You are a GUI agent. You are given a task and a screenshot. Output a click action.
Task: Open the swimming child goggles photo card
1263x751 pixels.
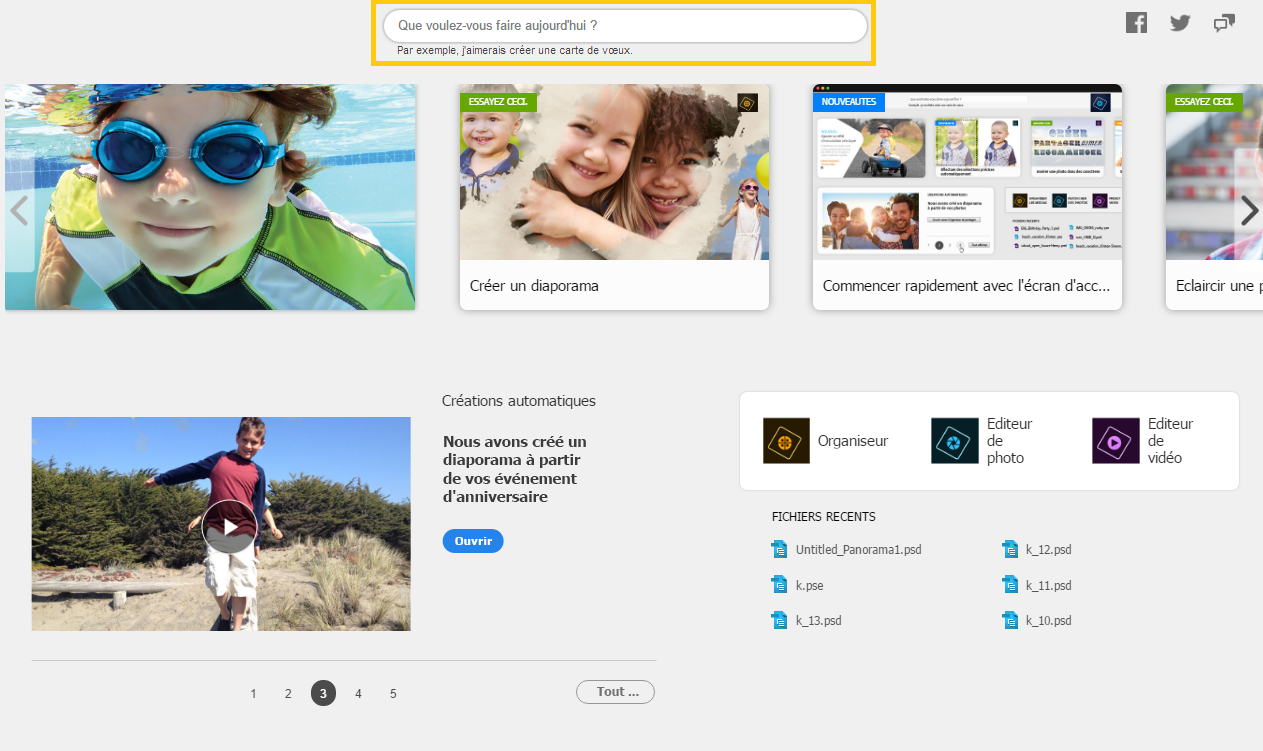click(210, 197)
